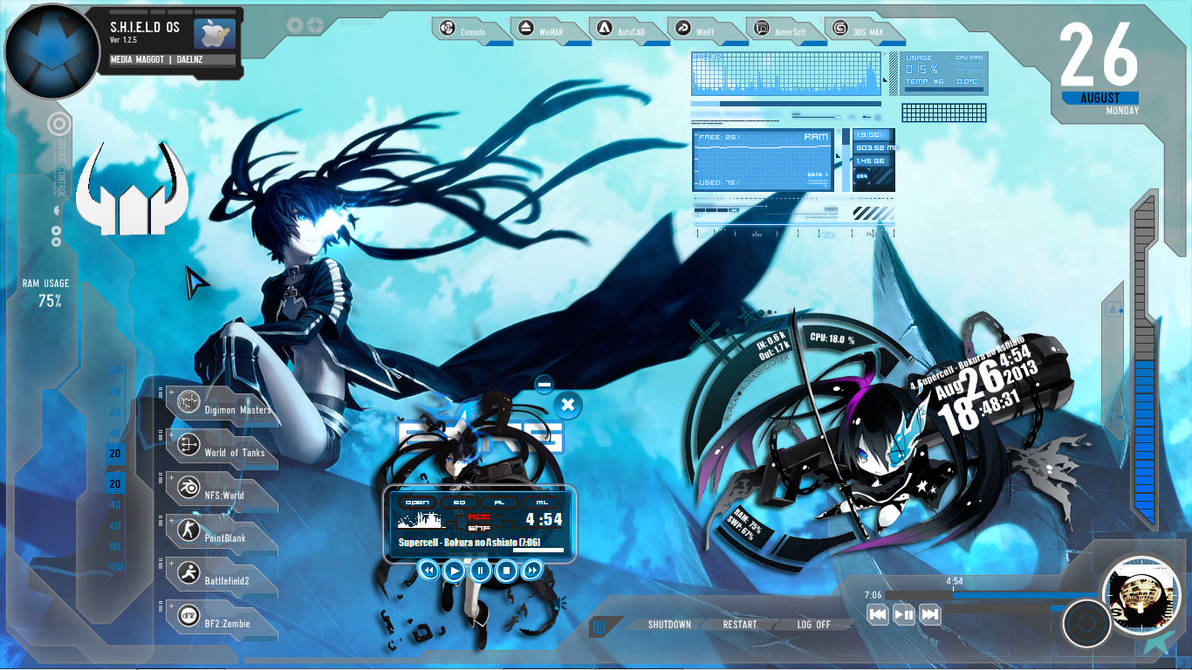Open the PL playlist in the music player
The height and width of the screenshot is (670, 1192).
(499, 502)
